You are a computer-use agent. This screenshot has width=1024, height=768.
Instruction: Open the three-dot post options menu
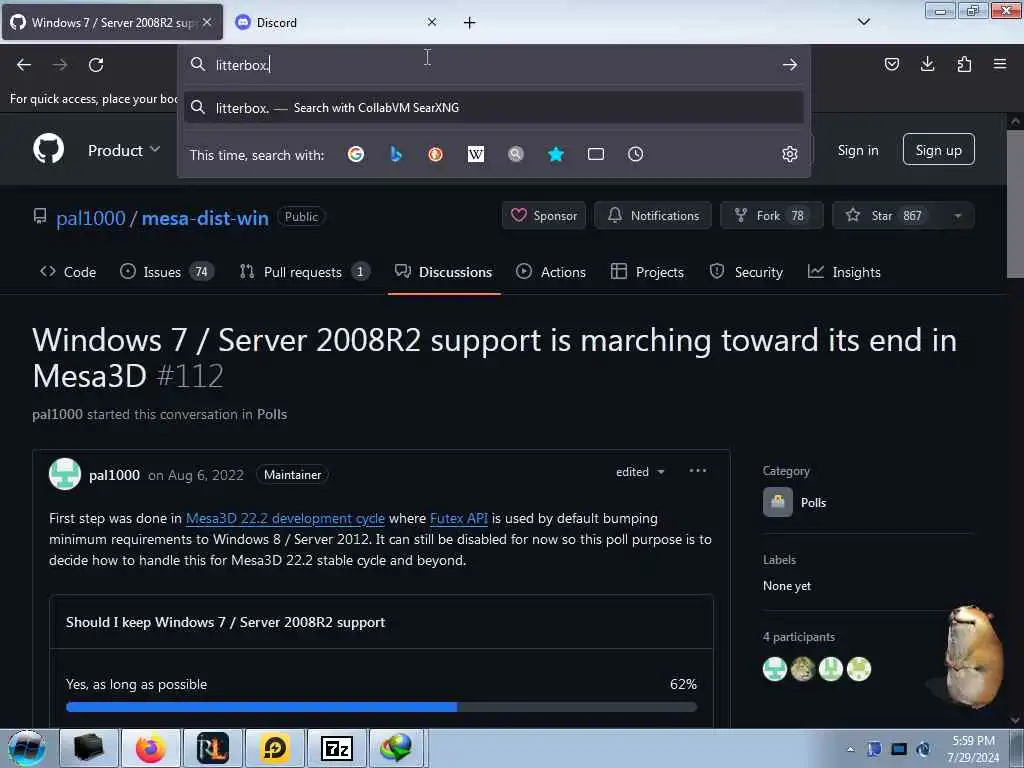(697, 471)
